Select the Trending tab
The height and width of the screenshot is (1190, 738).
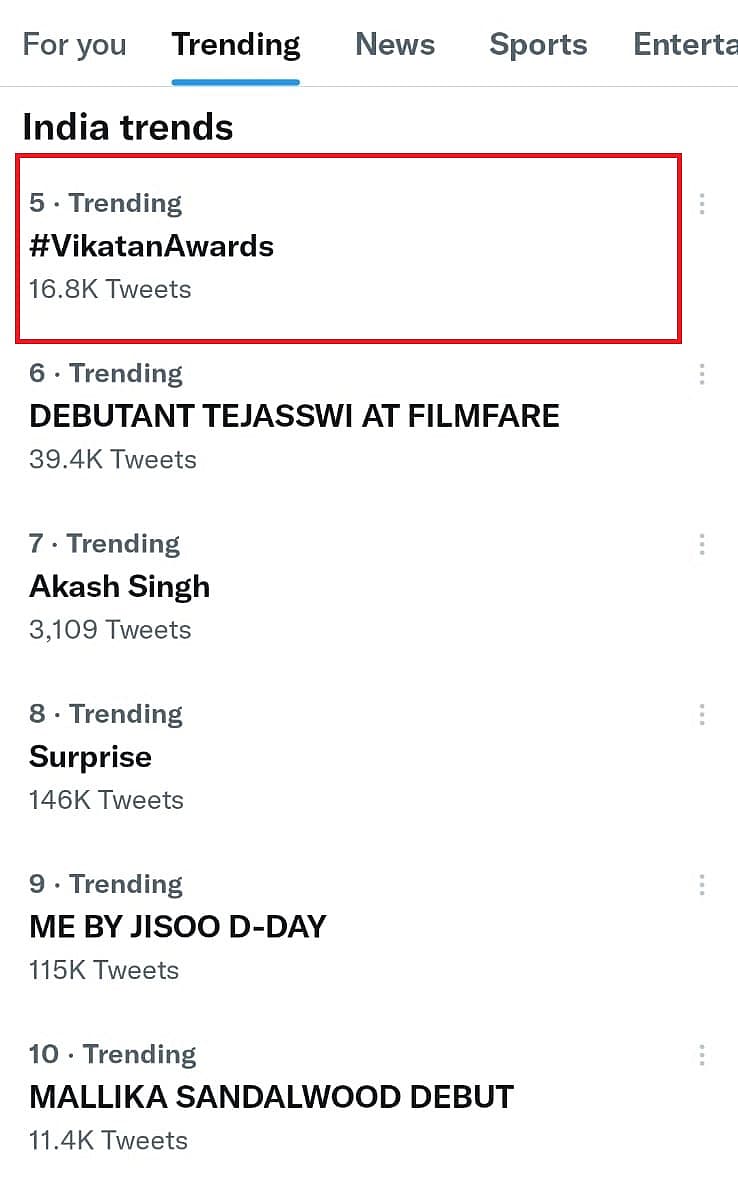coord(236,45)
